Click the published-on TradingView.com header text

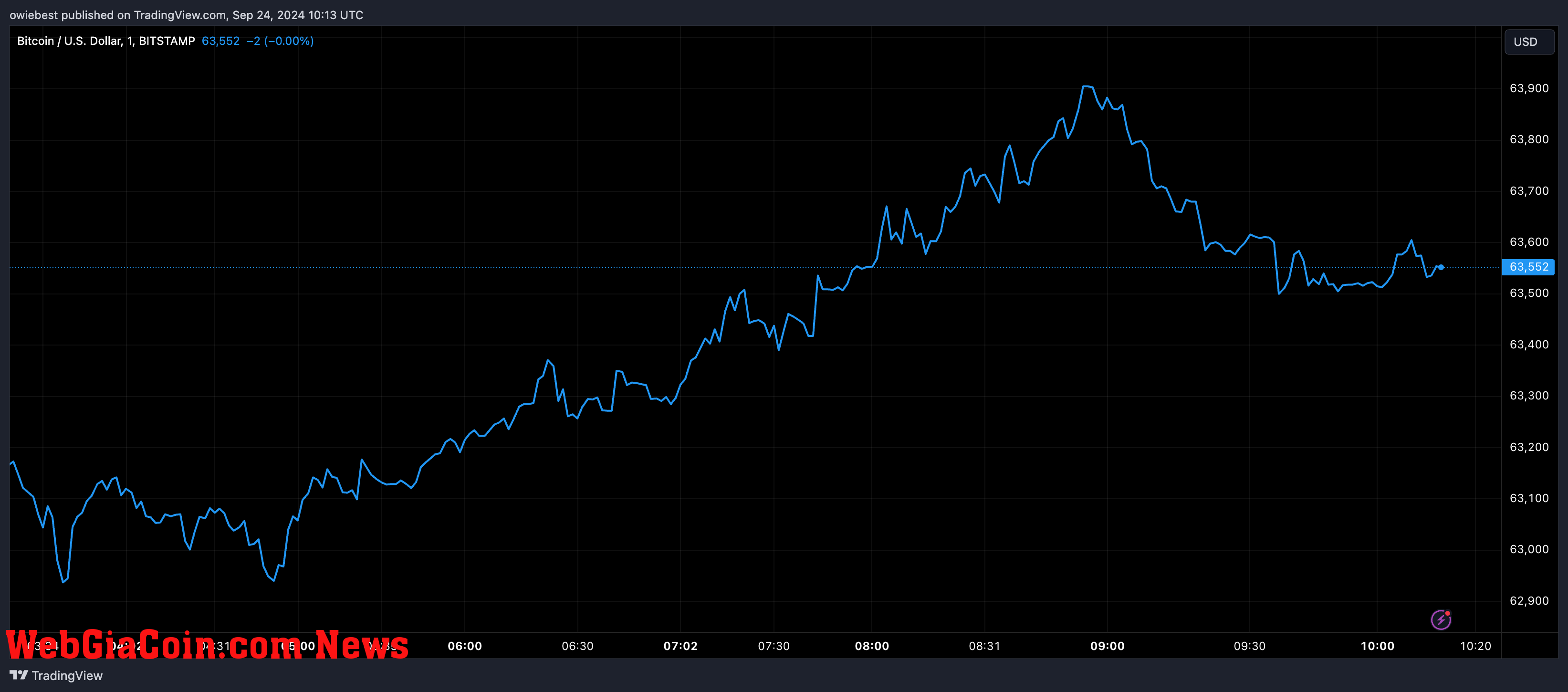coord(186,15)
